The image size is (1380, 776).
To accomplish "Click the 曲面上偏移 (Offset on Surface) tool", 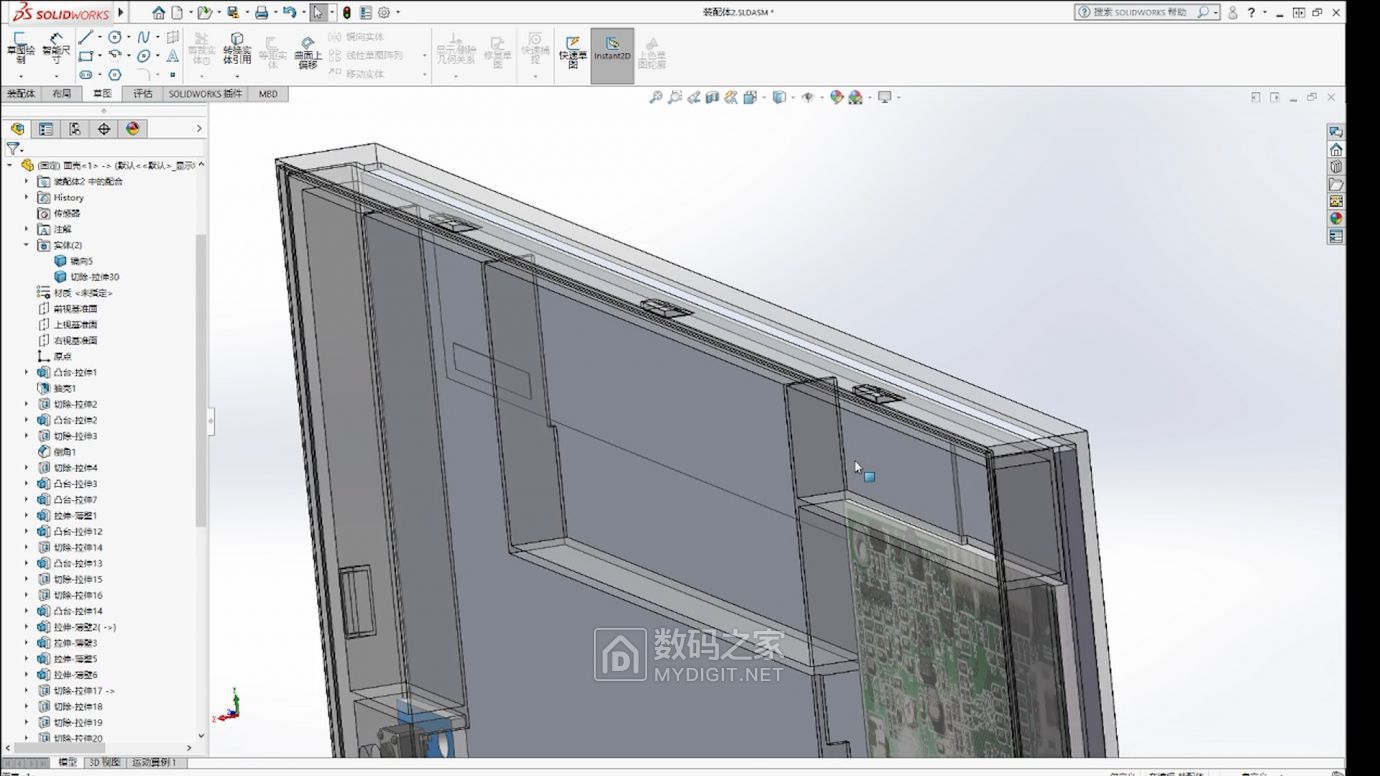I will point(307,52).
